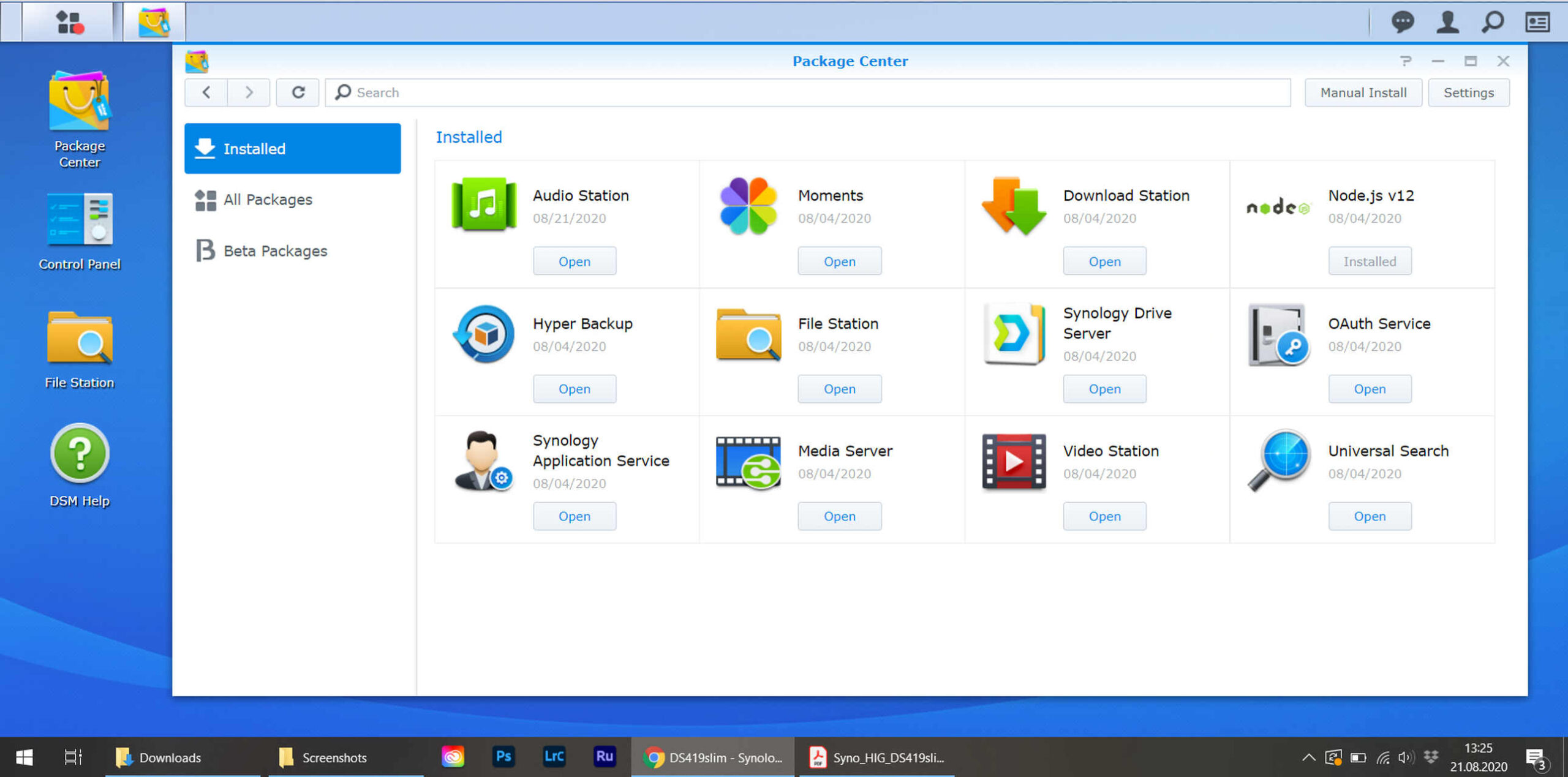
Task: Open the DSM main menu icon
Action: coord(69,22)
